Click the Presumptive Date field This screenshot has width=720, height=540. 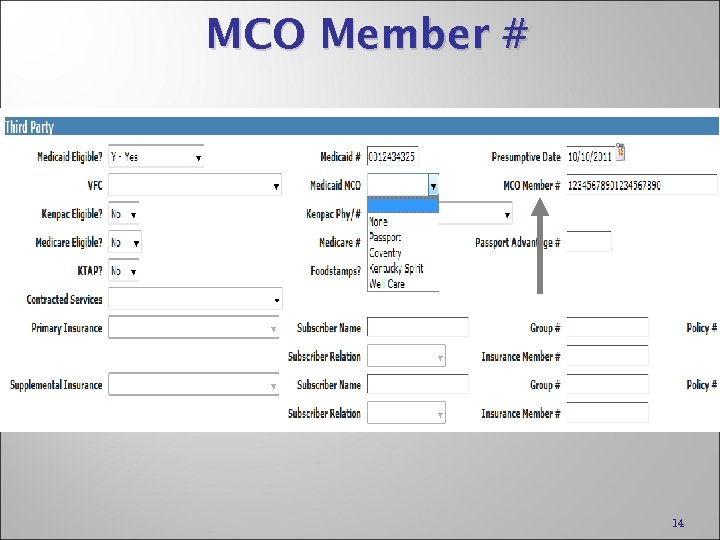[x=591, y=157]
